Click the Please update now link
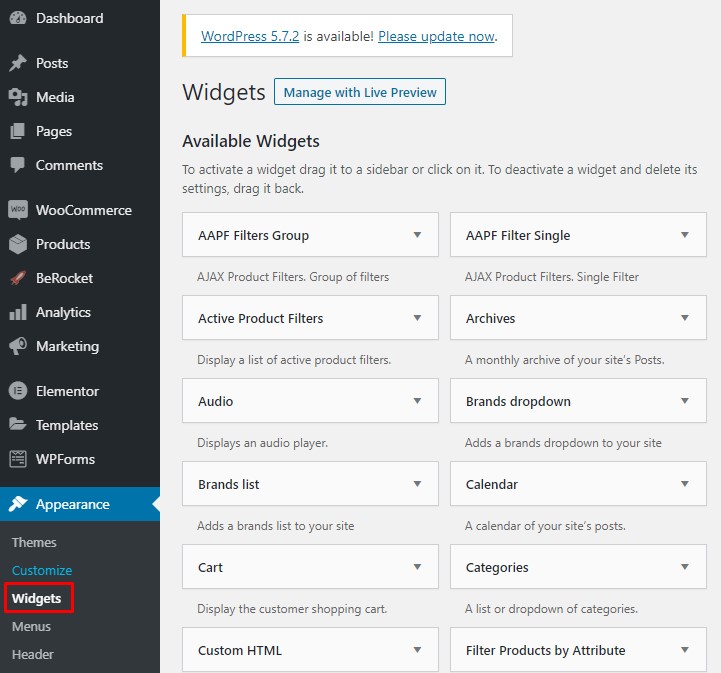The image size is (721, 673). click(x=436, y=36)
